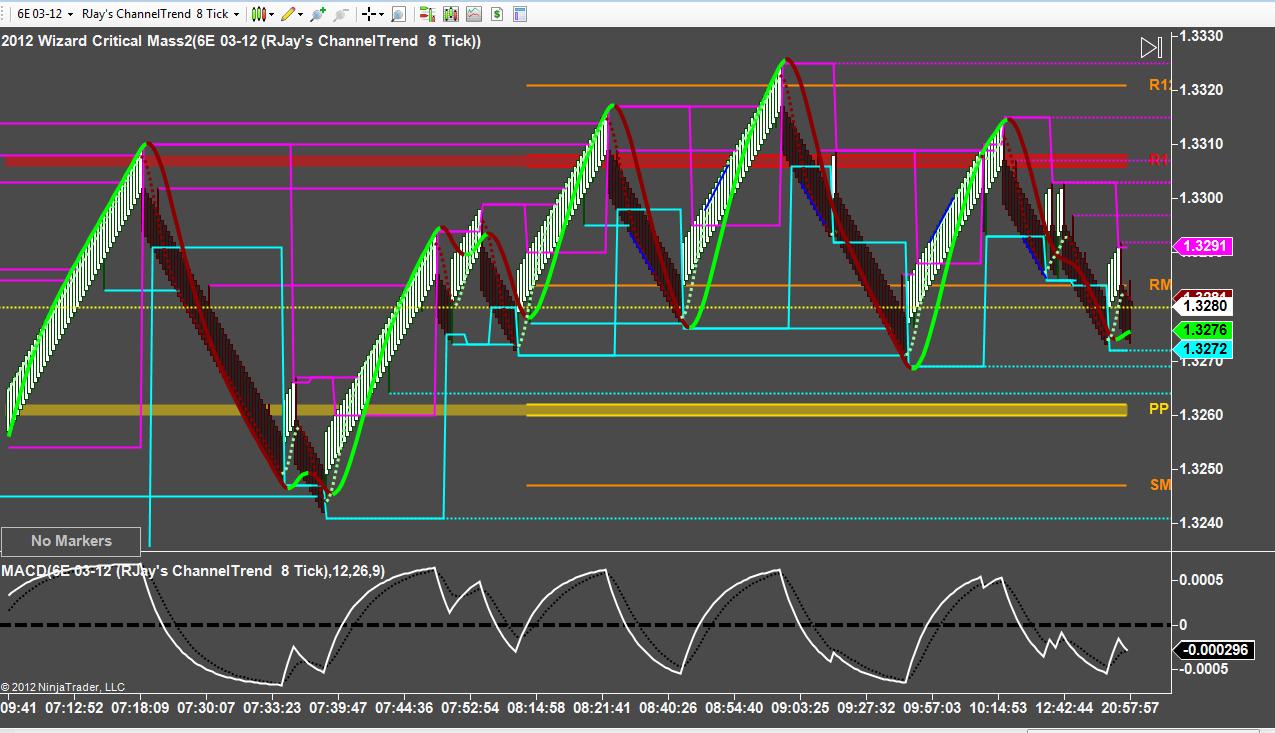Image resolution: width=1275 pixels, height=733 pixels.
Task: Expand the drawing tools dropdown arrow
Action: [301, 14]
